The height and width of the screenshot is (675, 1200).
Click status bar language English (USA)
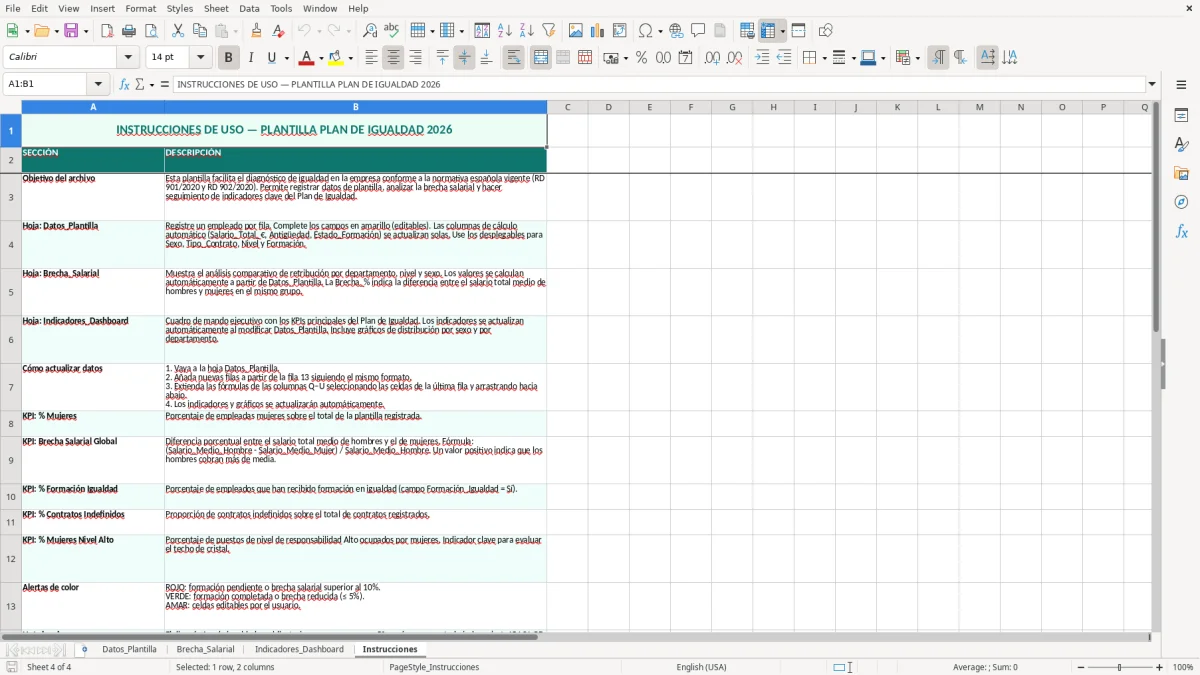(701, 667)
